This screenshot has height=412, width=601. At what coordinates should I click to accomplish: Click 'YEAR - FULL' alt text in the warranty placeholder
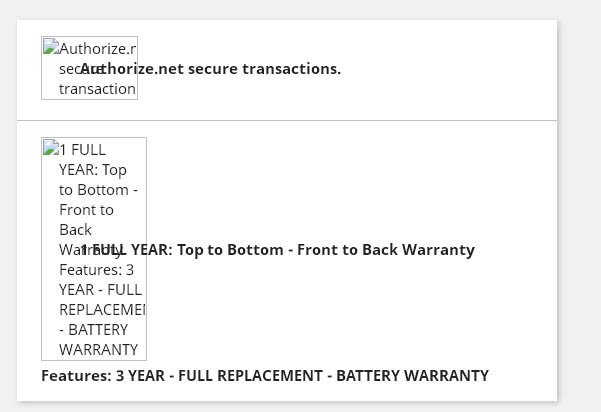point(100,290)
